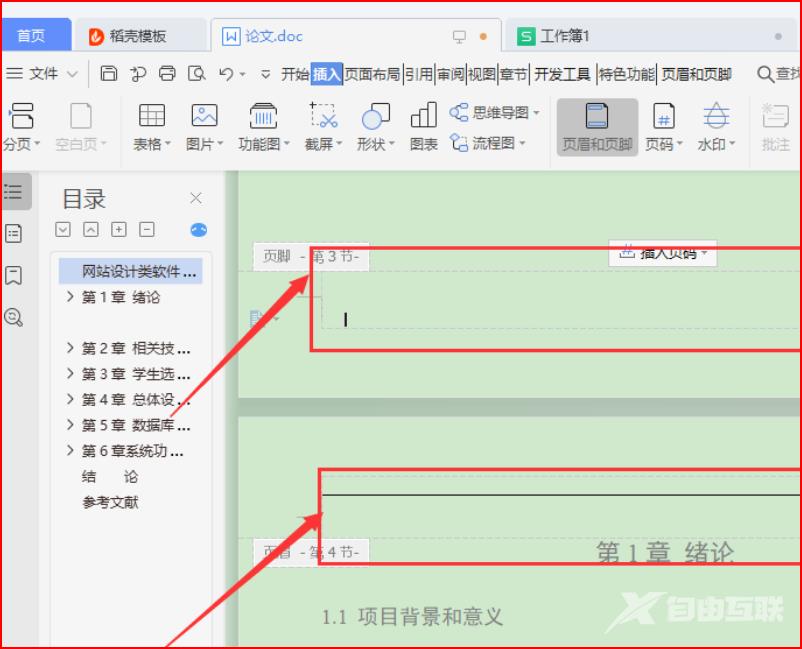802x649 pixels.
Task: Expand 第2章 相关技 outline item
Action: point(70,348)
